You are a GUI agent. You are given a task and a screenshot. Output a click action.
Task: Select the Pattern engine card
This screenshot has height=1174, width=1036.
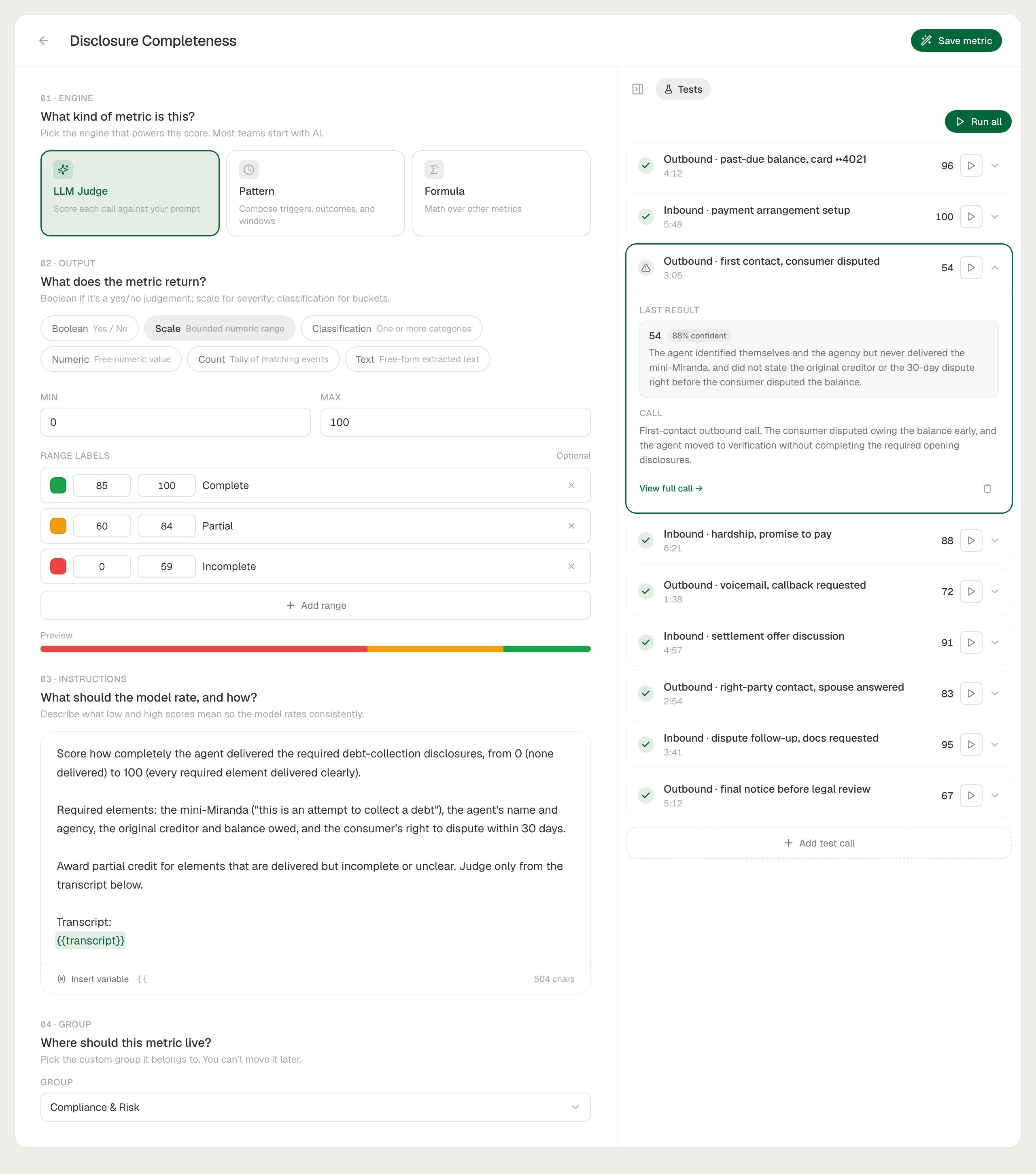[315, 194]
